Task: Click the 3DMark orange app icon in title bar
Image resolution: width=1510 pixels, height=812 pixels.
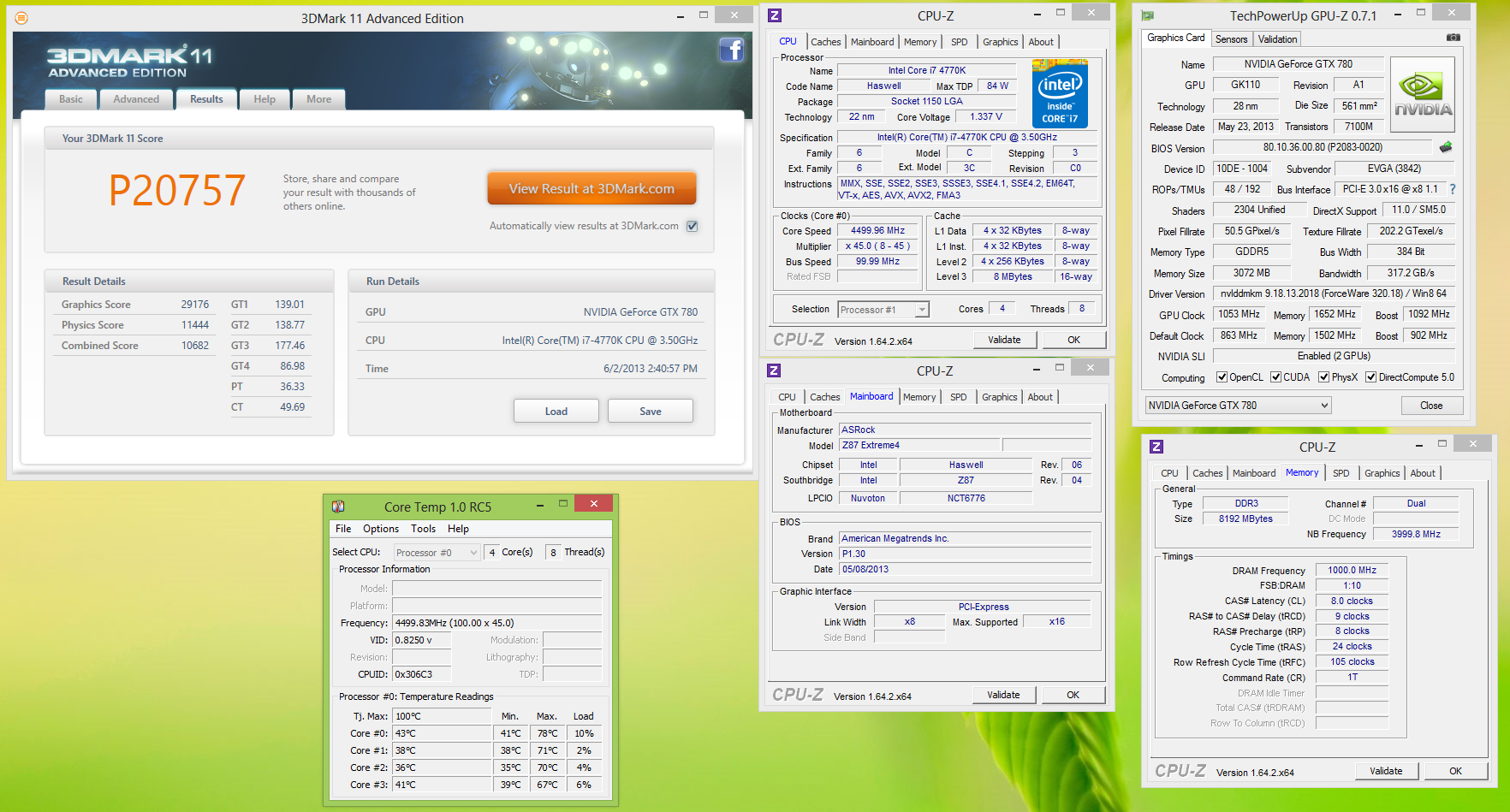Action: tap(21, 18)
